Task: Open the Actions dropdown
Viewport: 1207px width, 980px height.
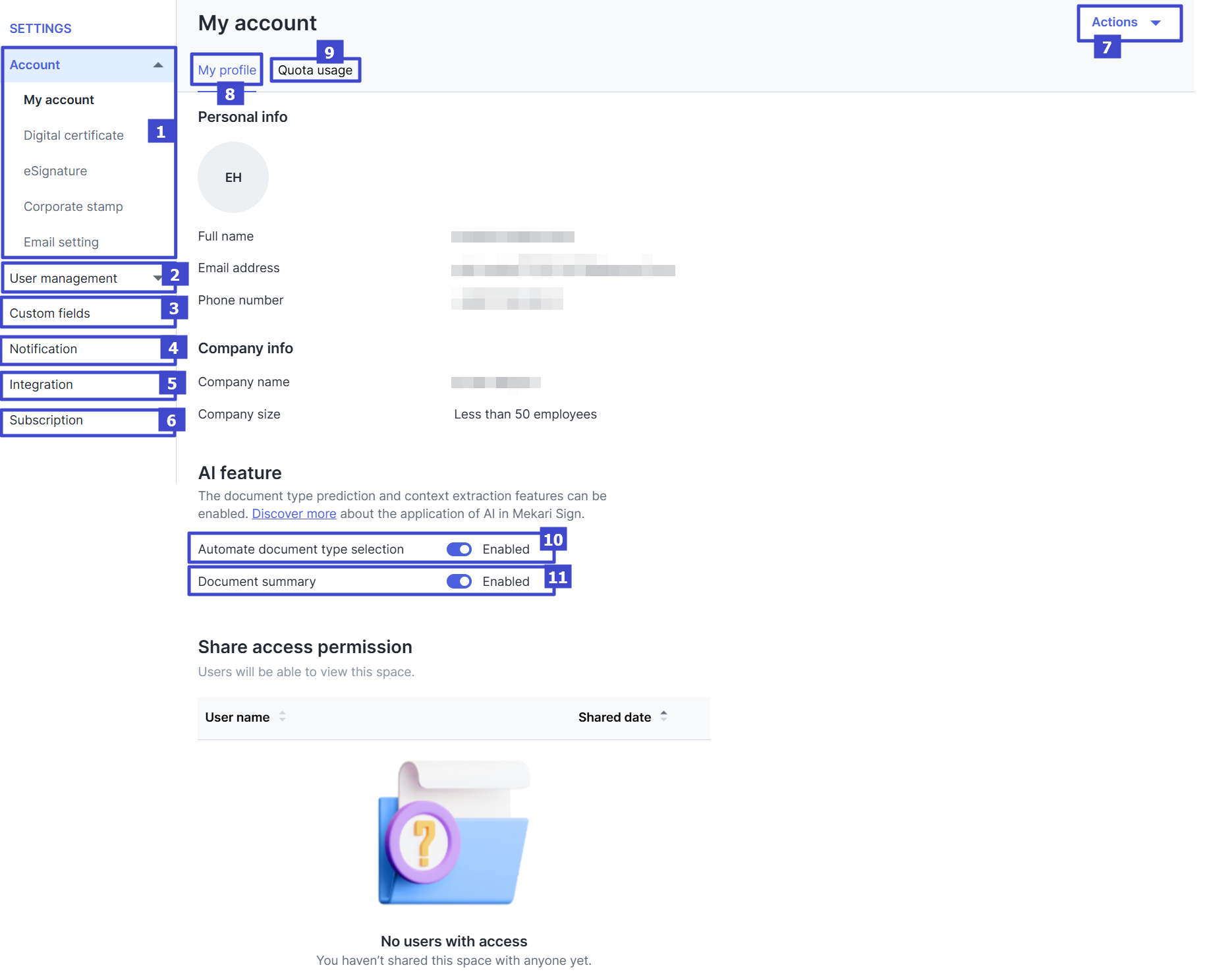Action: click(x=1127, y=22)
